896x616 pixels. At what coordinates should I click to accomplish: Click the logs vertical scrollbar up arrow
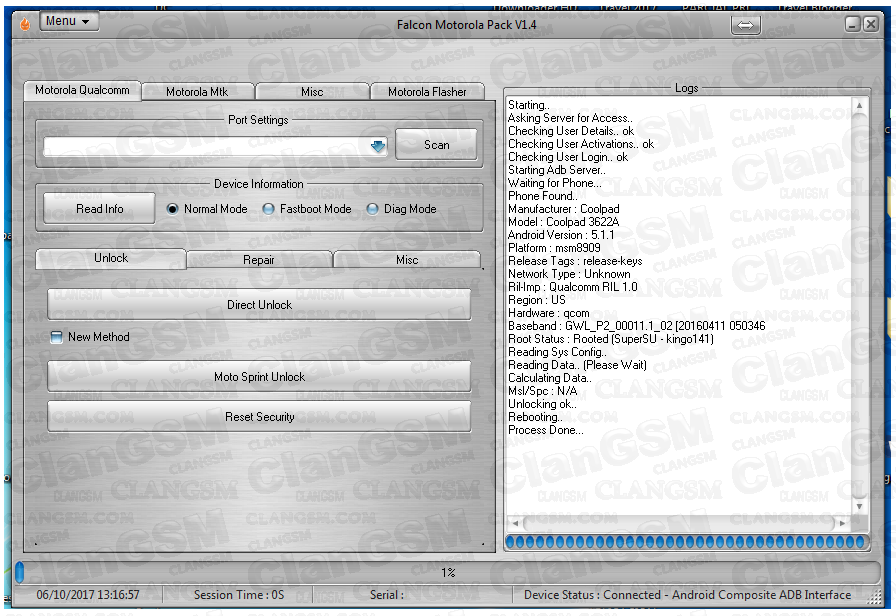(x=859, y=106)
